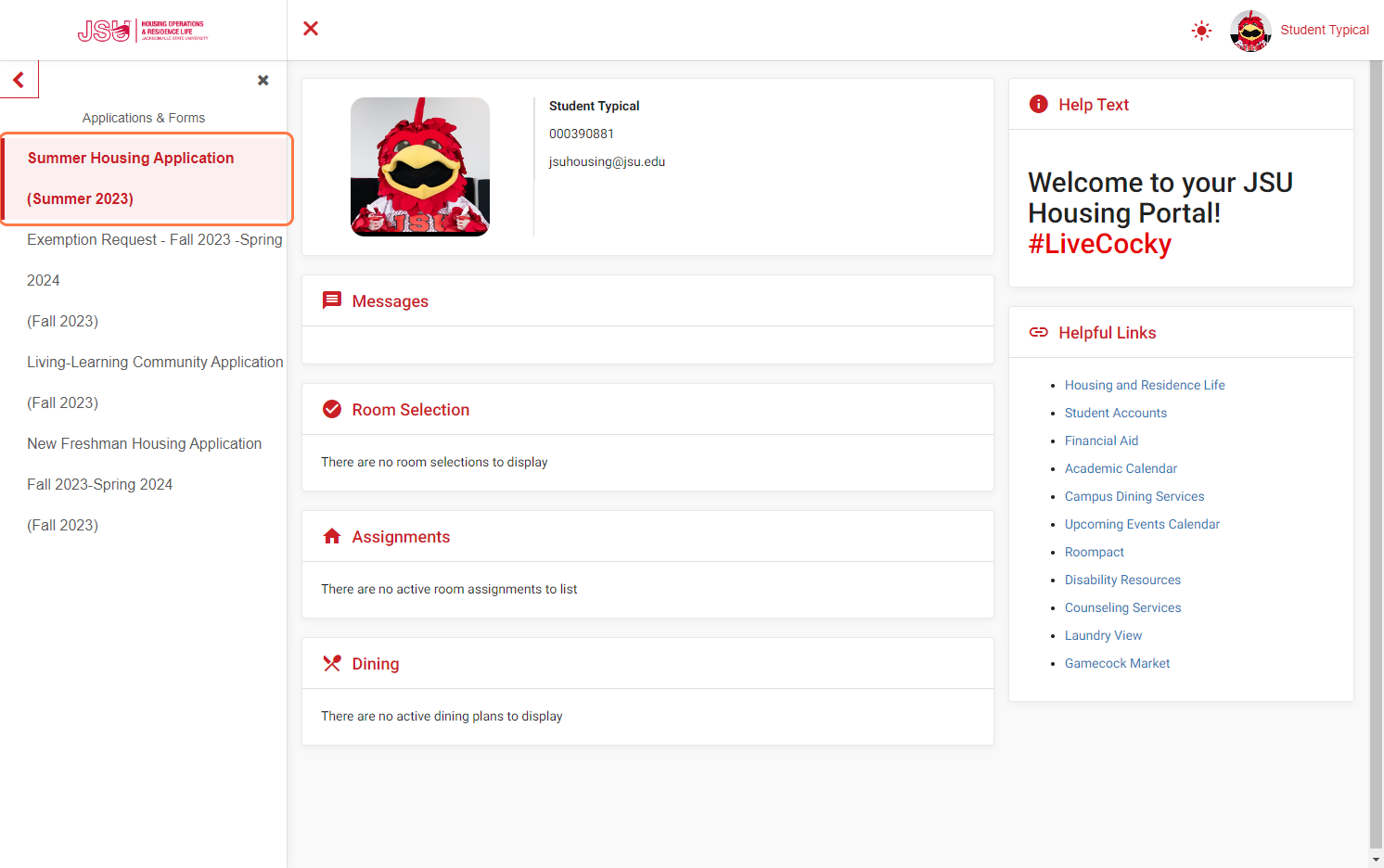Image resolution: width=1384 pixels, height=868 pixels.
Task: Open the Student Typical account menu
Action: 1324,30
